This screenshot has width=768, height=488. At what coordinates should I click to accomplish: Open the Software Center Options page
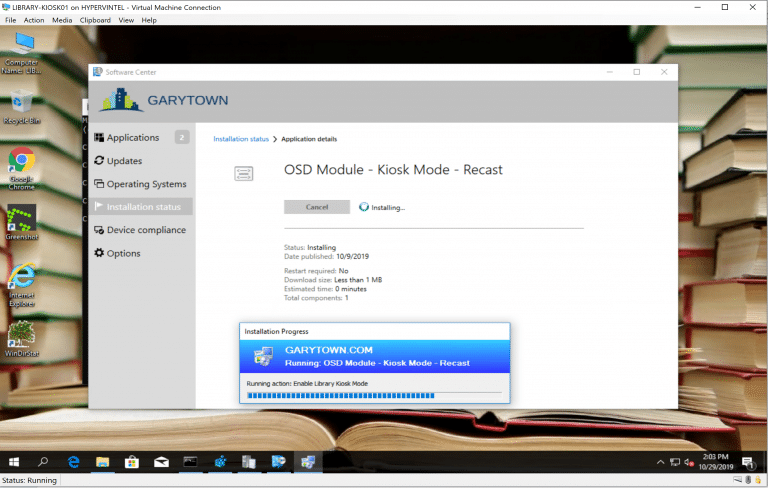coord(123,253)
